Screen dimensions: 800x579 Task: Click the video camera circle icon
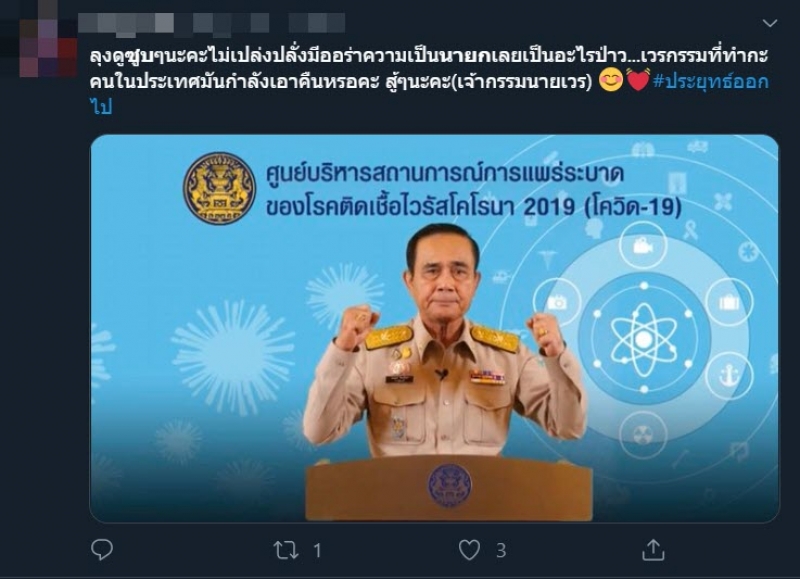643,246
